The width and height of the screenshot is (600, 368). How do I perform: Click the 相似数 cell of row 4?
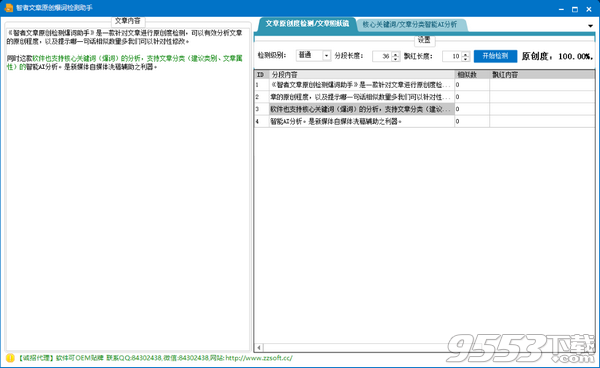click(472, 122)
